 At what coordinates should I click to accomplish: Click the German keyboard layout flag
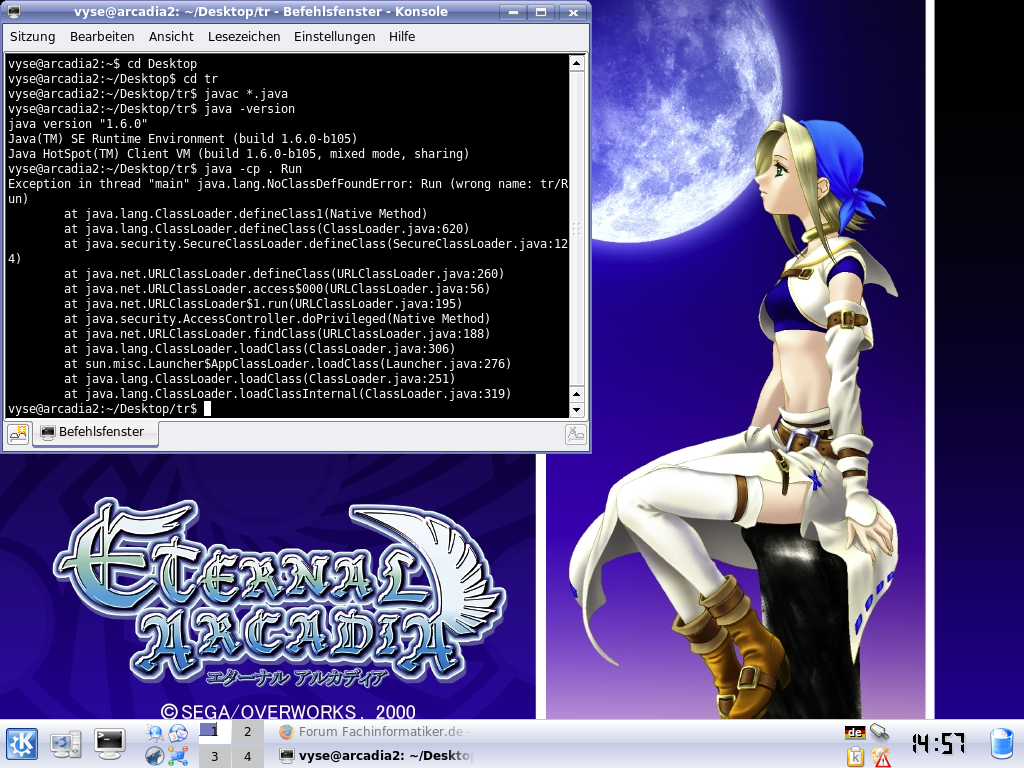coord(855,733)
